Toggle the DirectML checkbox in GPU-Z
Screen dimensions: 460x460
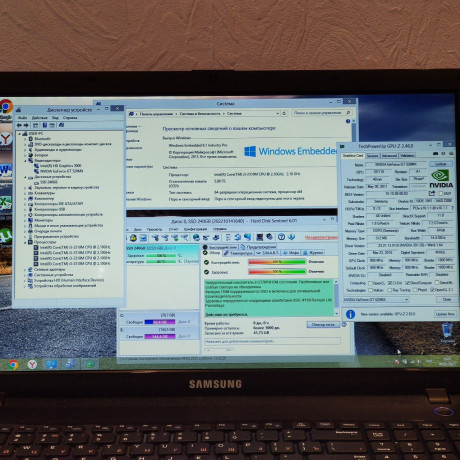click(437, 283)
